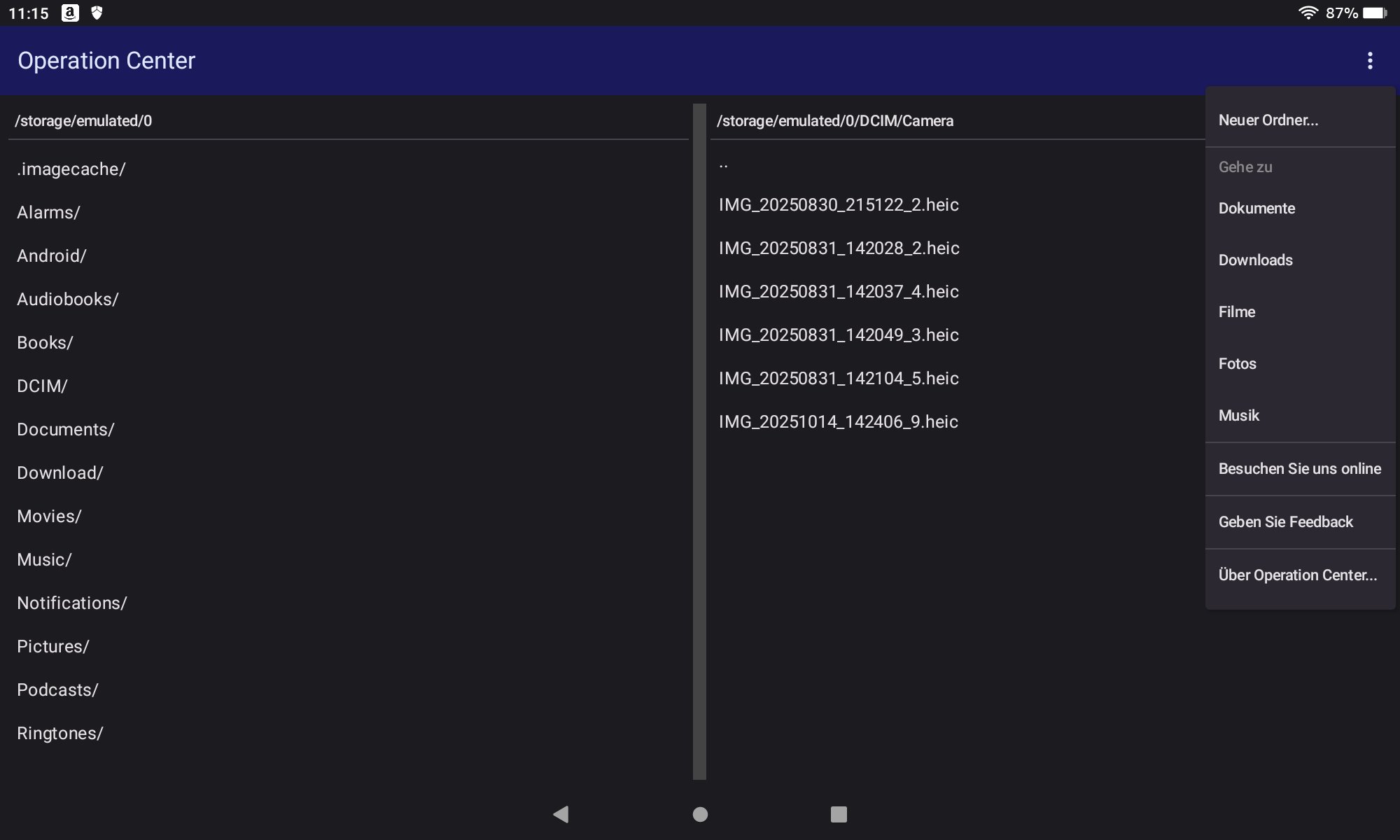Tap the square recent apps button
The height and width of the screenshot is (840, 1400).
click(x=839, y=814)
